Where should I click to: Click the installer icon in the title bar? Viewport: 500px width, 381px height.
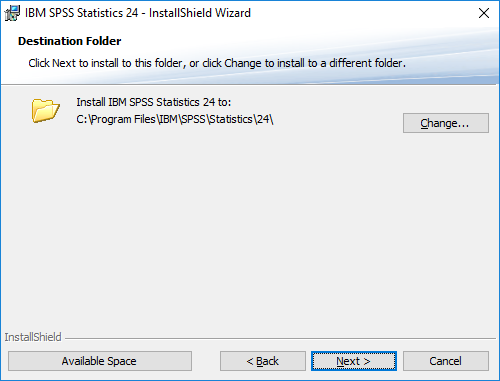[12, 13]
